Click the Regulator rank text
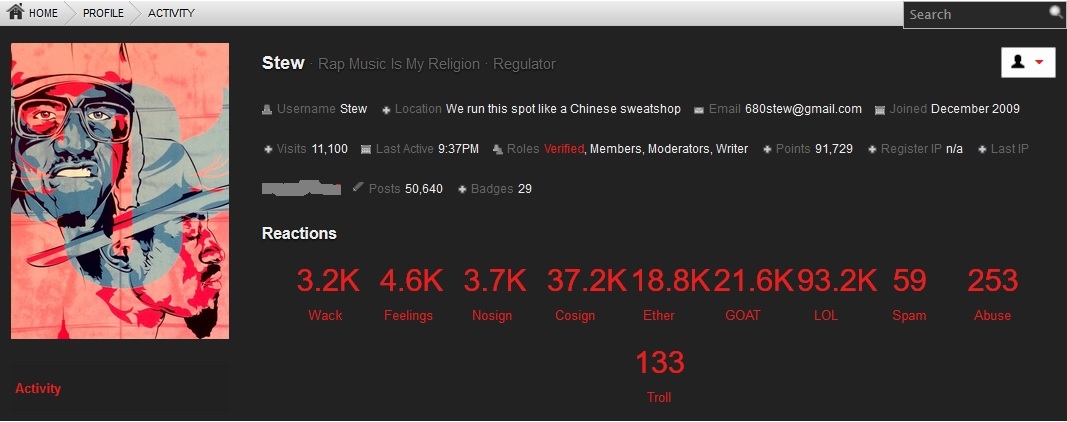This screenshot has width=1067, height=422. (x=524, y=64)
